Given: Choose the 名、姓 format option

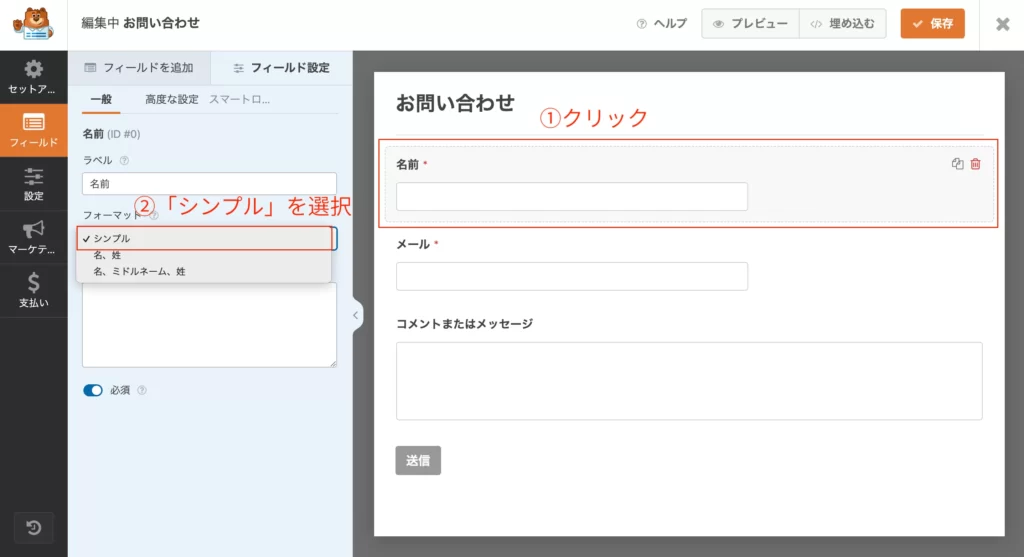Looking at the screenshot, I should click(204, 255).
